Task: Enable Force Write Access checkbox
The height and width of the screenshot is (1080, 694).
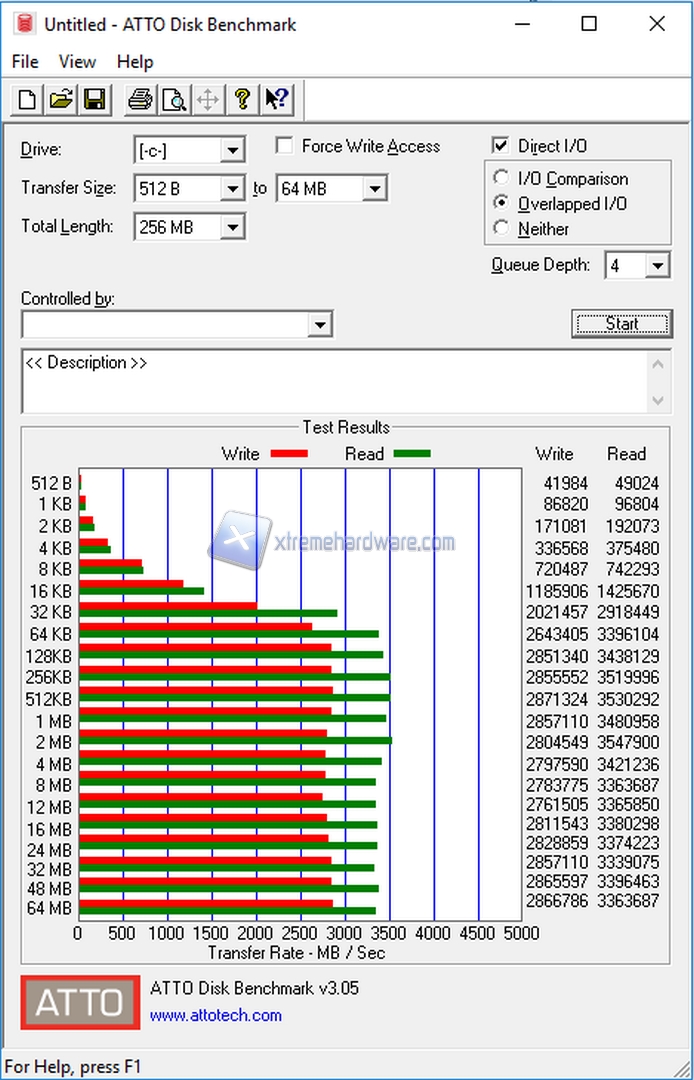Action: point(285,146)
